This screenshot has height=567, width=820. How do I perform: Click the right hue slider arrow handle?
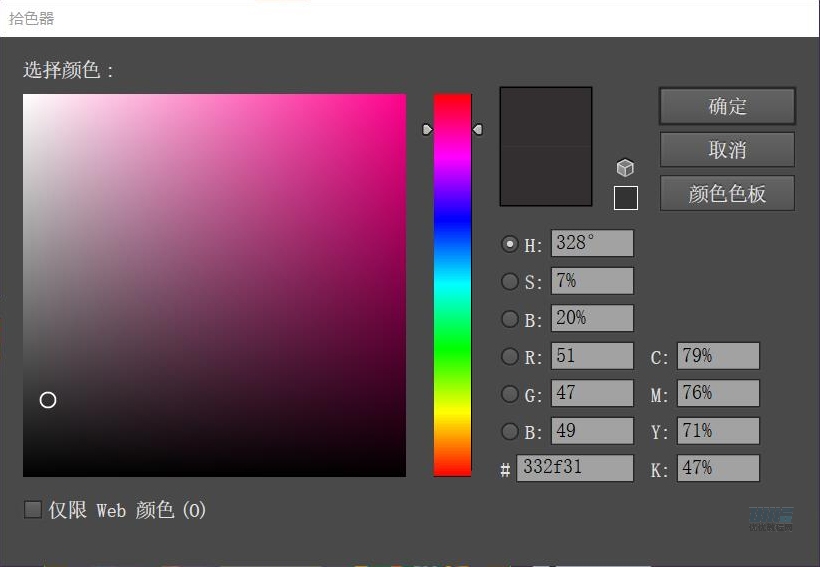[x=478, y=129]
